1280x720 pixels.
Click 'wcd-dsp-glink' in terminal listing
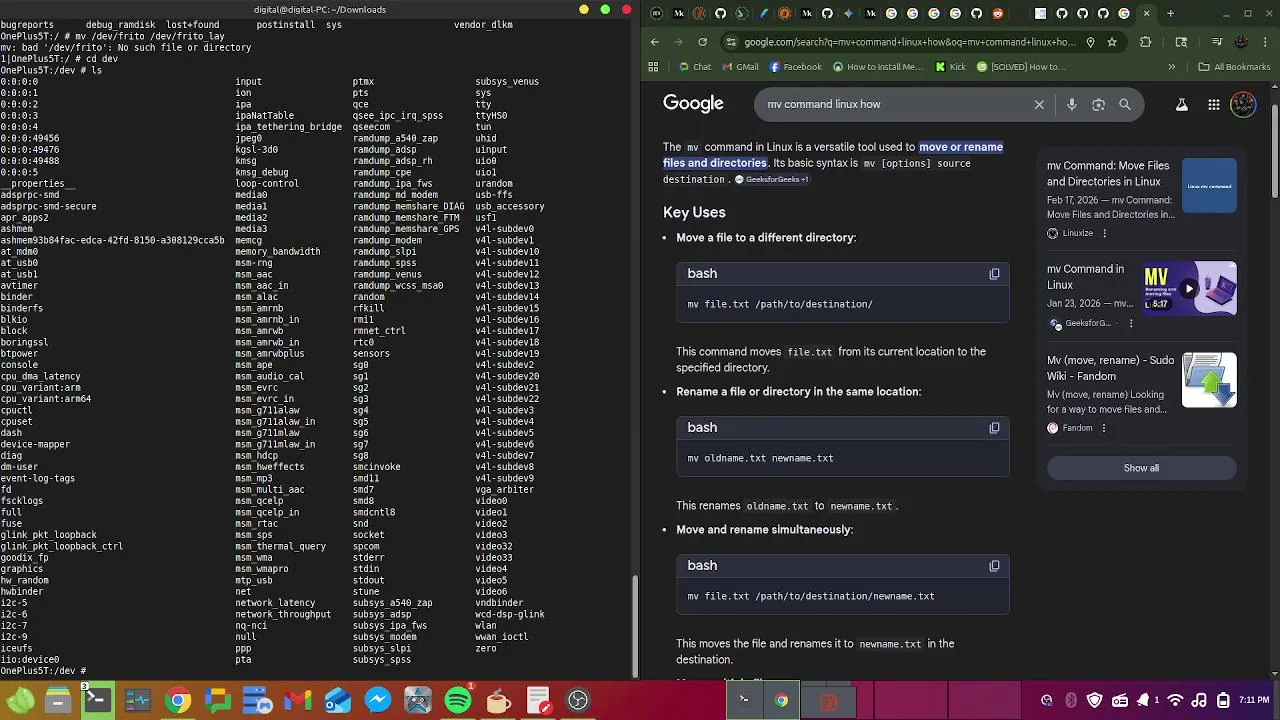[510, 615]
